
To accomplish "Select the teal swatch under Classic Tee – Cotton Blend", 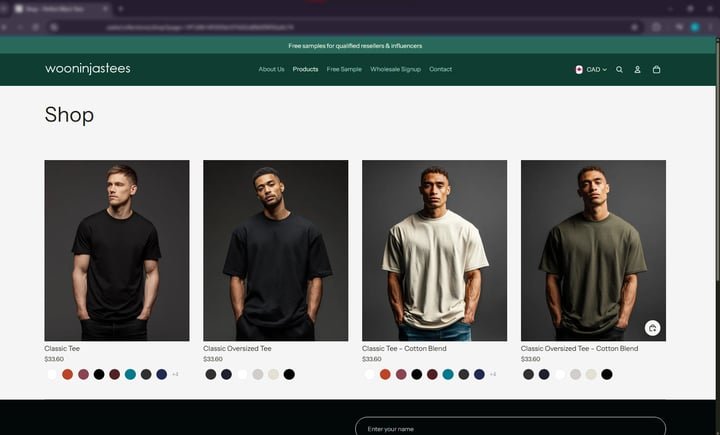I will coord(448,374).
